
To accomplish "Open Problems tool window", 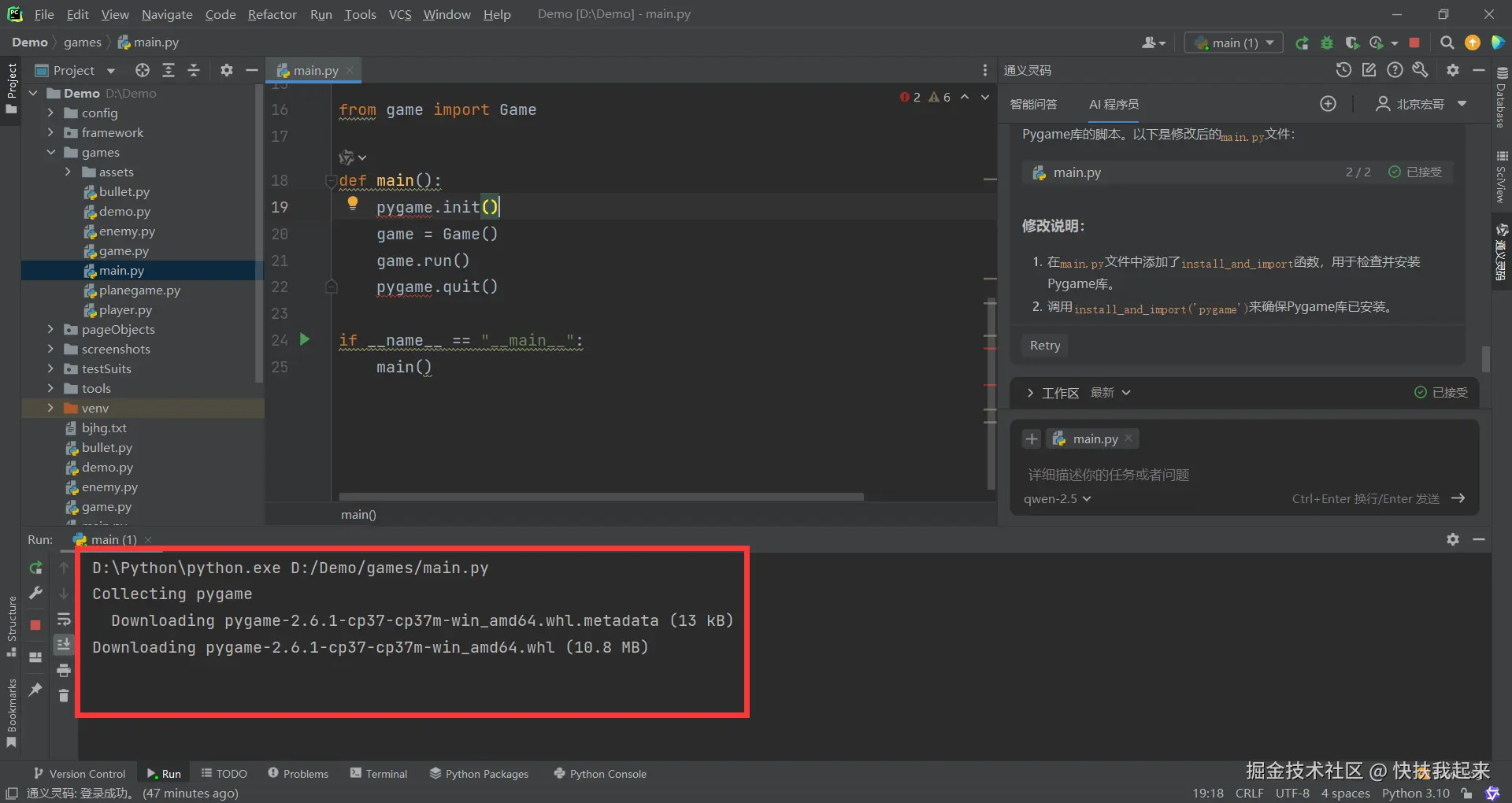I will (x=298, y=774).
